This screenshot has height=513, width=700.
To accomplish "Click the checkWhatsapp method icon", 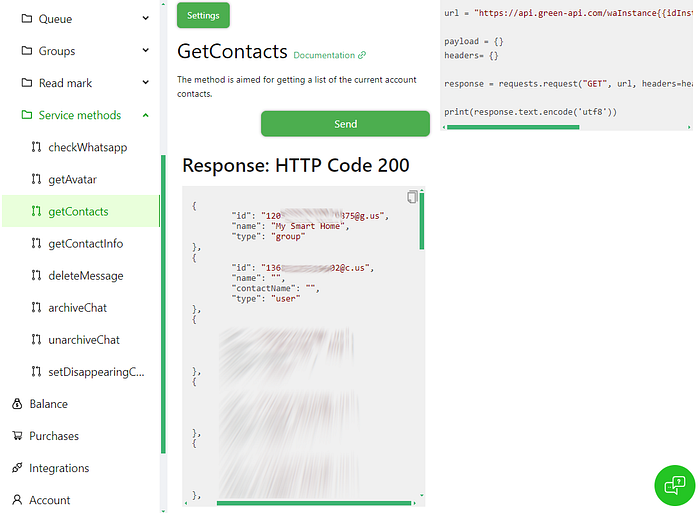I will click(x=36, y=147).
